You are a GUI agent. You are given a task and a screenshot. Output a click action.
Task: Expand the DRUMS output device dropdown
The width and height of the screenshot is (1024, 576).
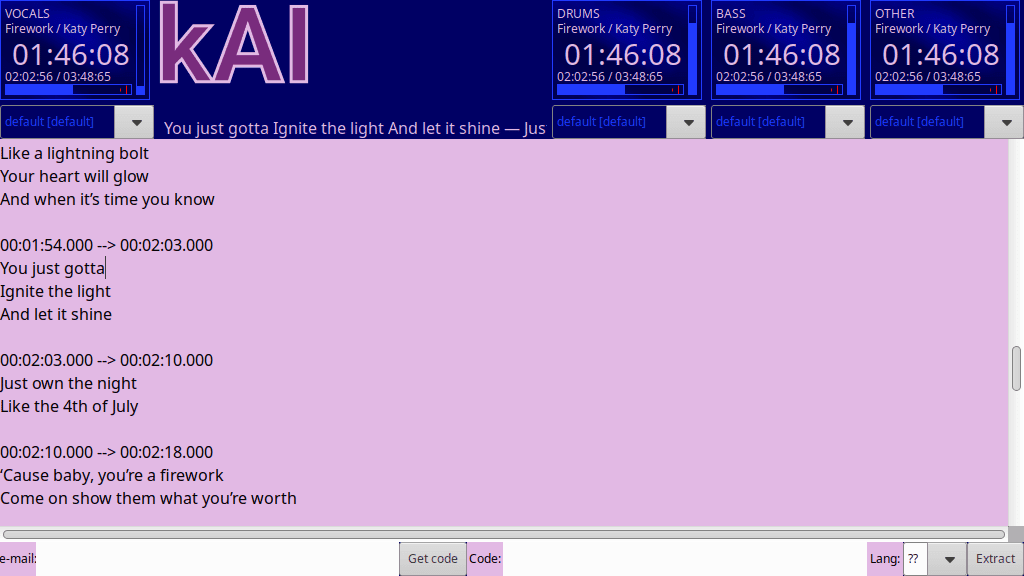click(686, 122)
